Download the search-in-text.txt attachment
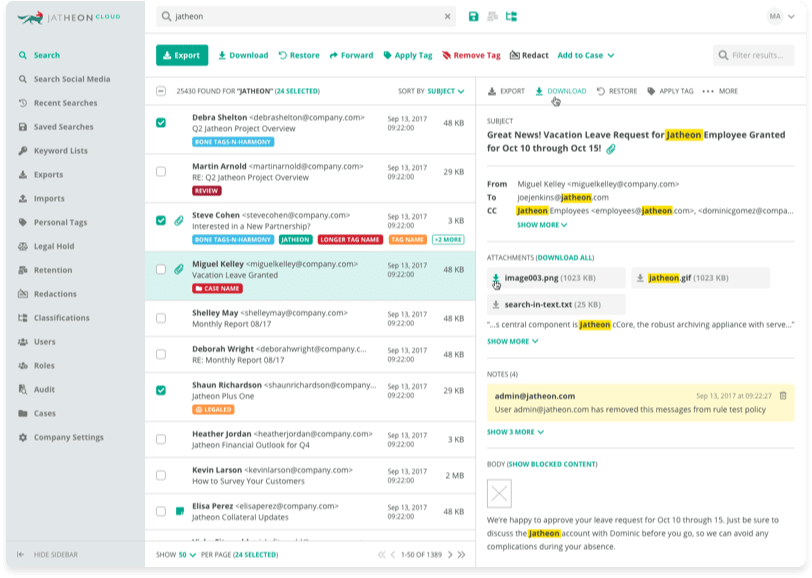Screen dimensions: 812x578 [x=496, y=305]
